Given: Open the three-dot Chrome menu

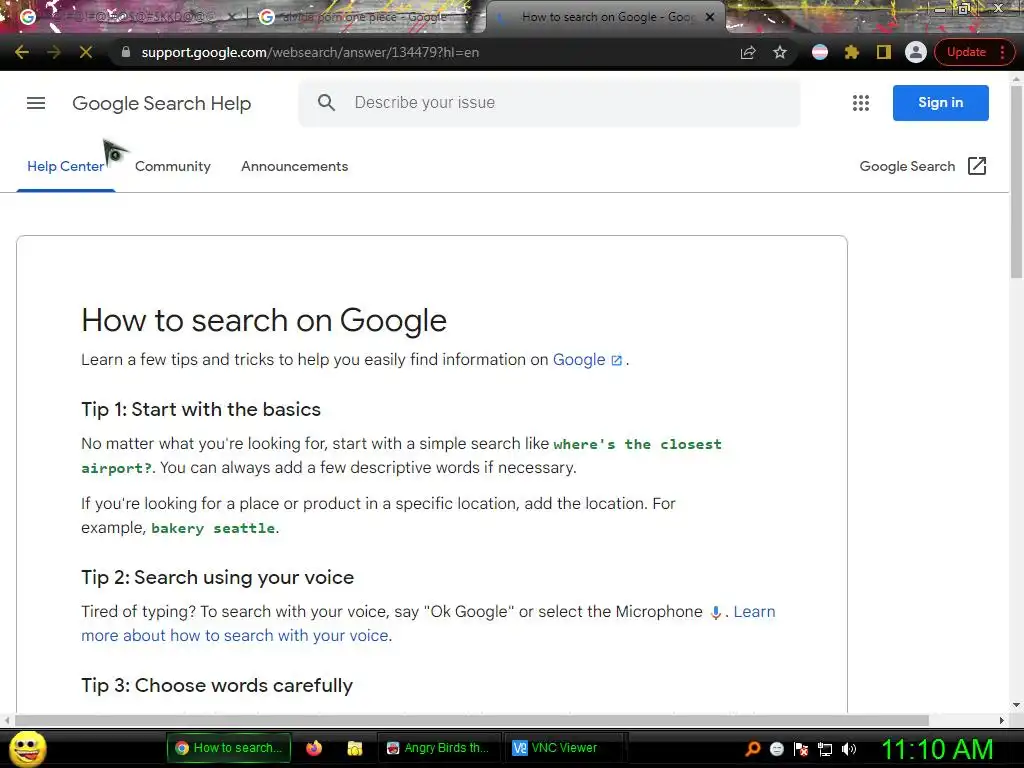Looking at the screenshot, I should pyautogui.click(x=1002, y=52).
